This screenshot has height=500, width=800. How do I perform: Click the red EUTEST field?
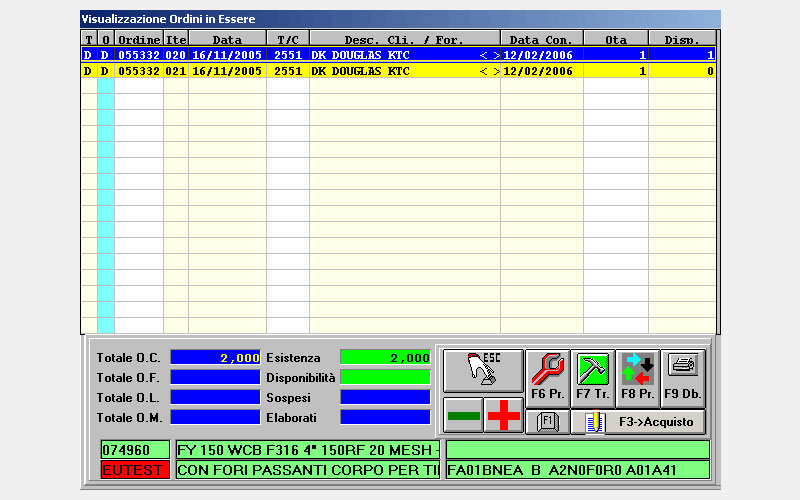(135, 470)
